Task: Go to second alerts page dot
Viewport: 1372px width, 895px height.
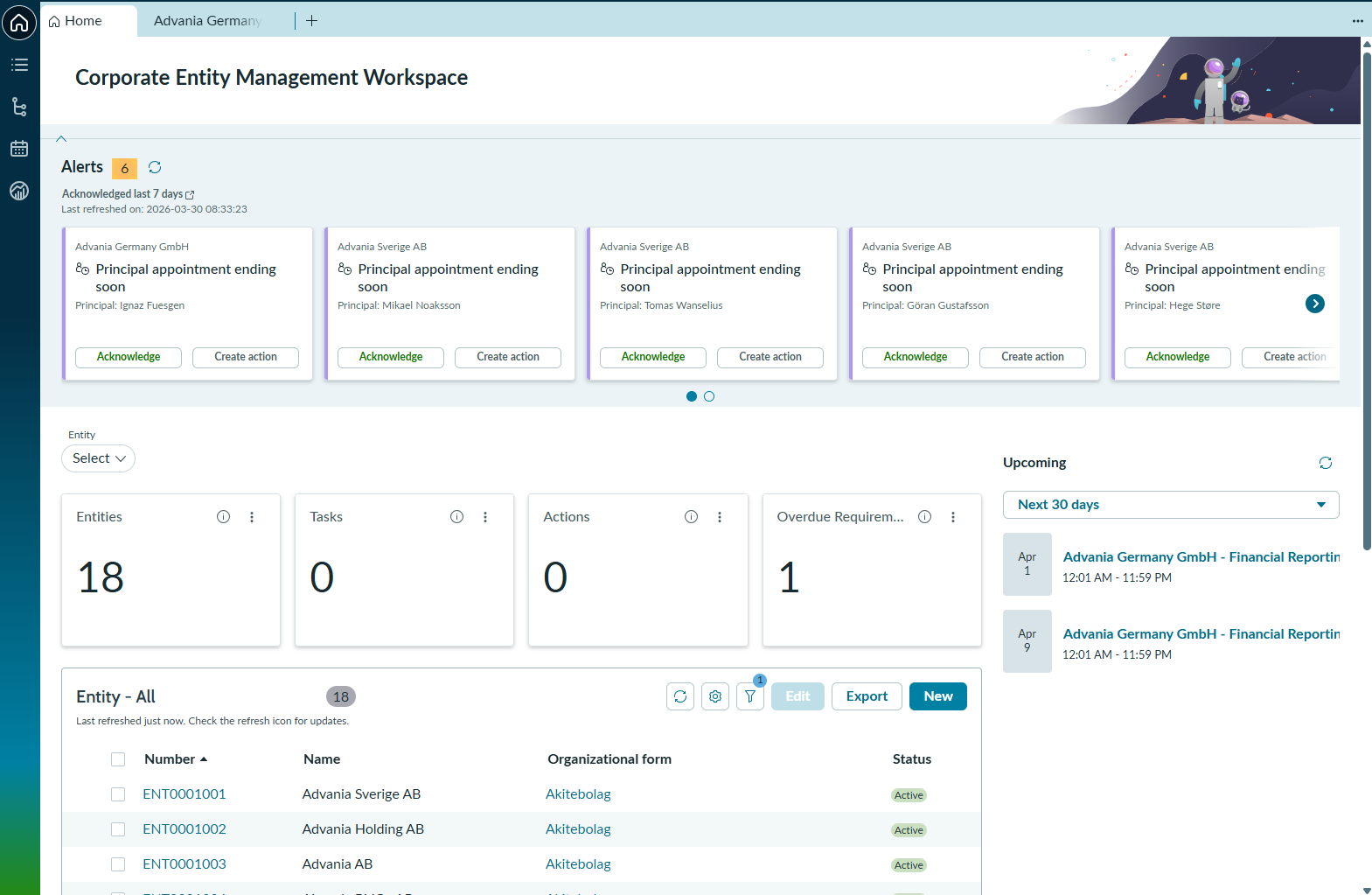Action: tap(709, 396)
